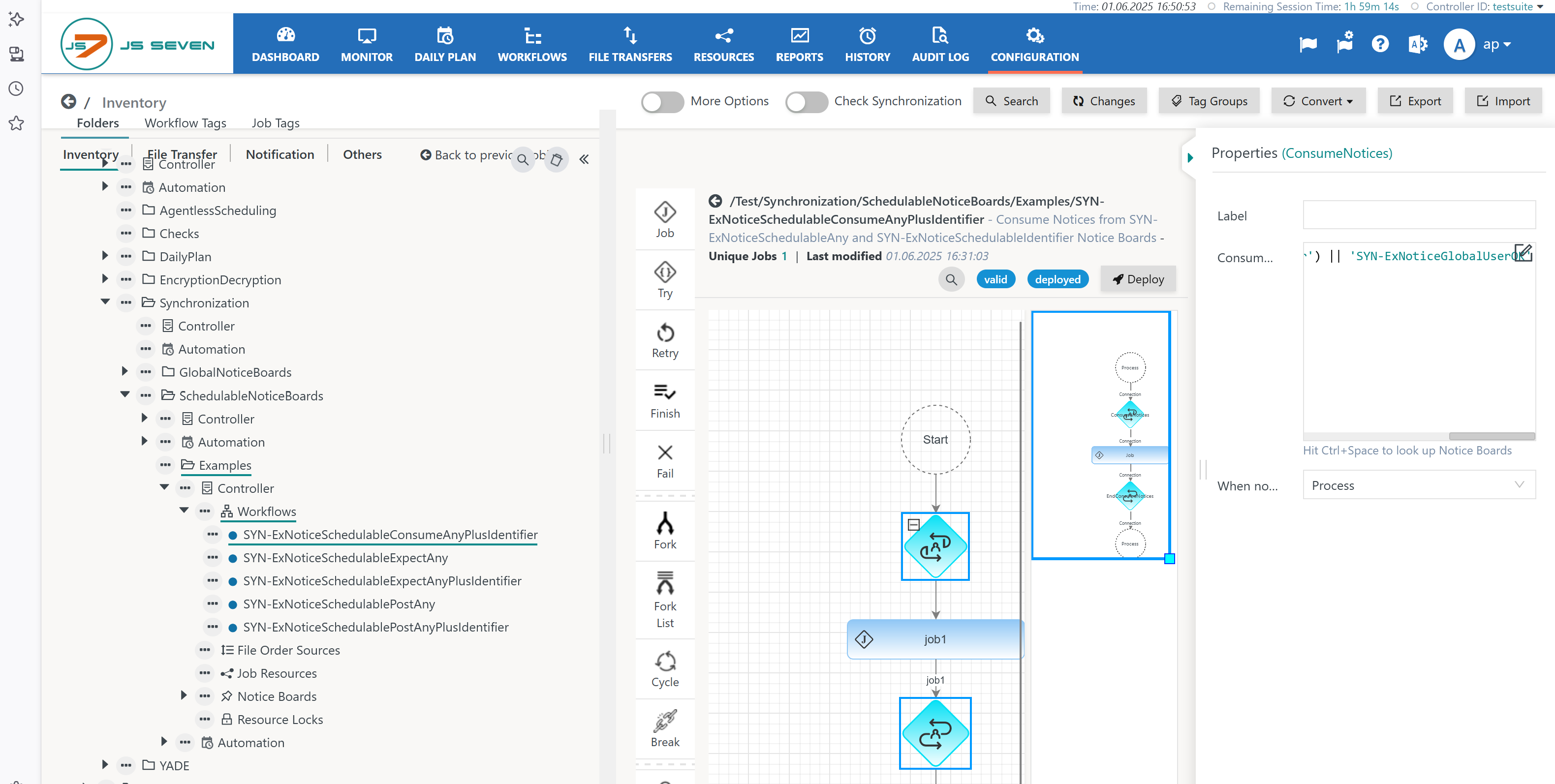Click the clock icon in left sidebar
The image size is (1555, 784).
(16, 89)
